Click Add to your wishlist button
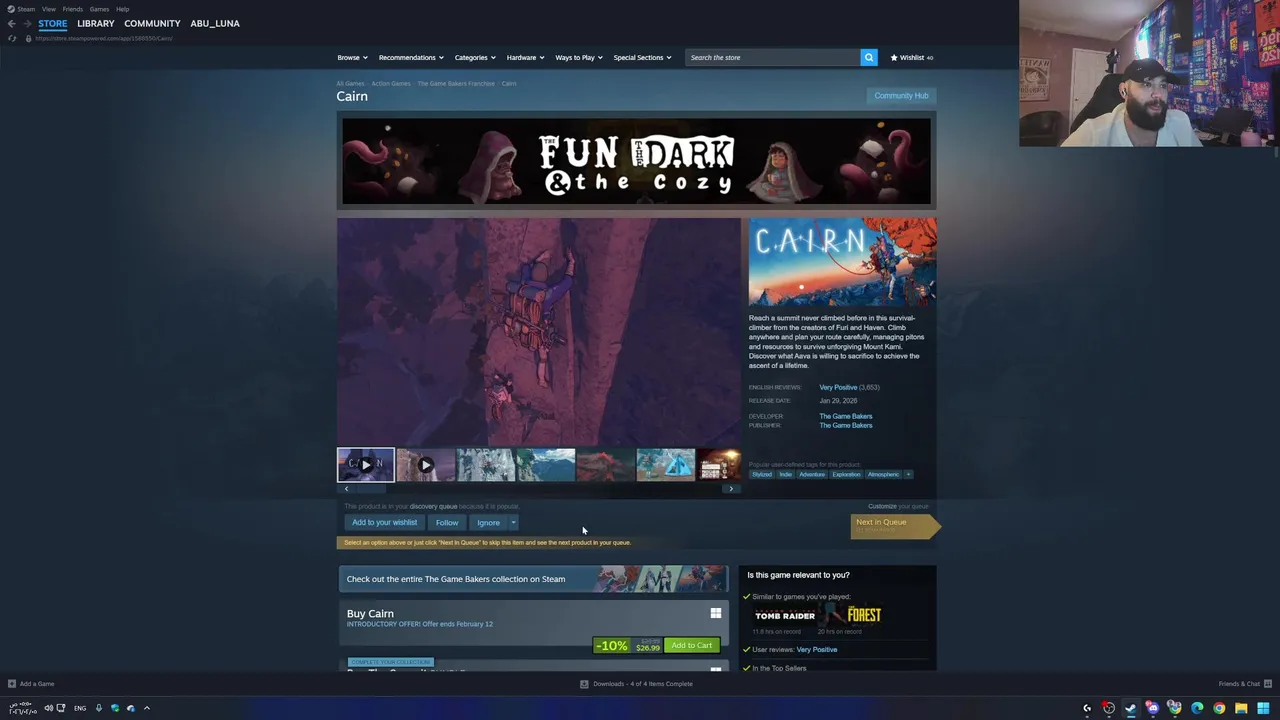The image size is (1280, 720). 384,522
